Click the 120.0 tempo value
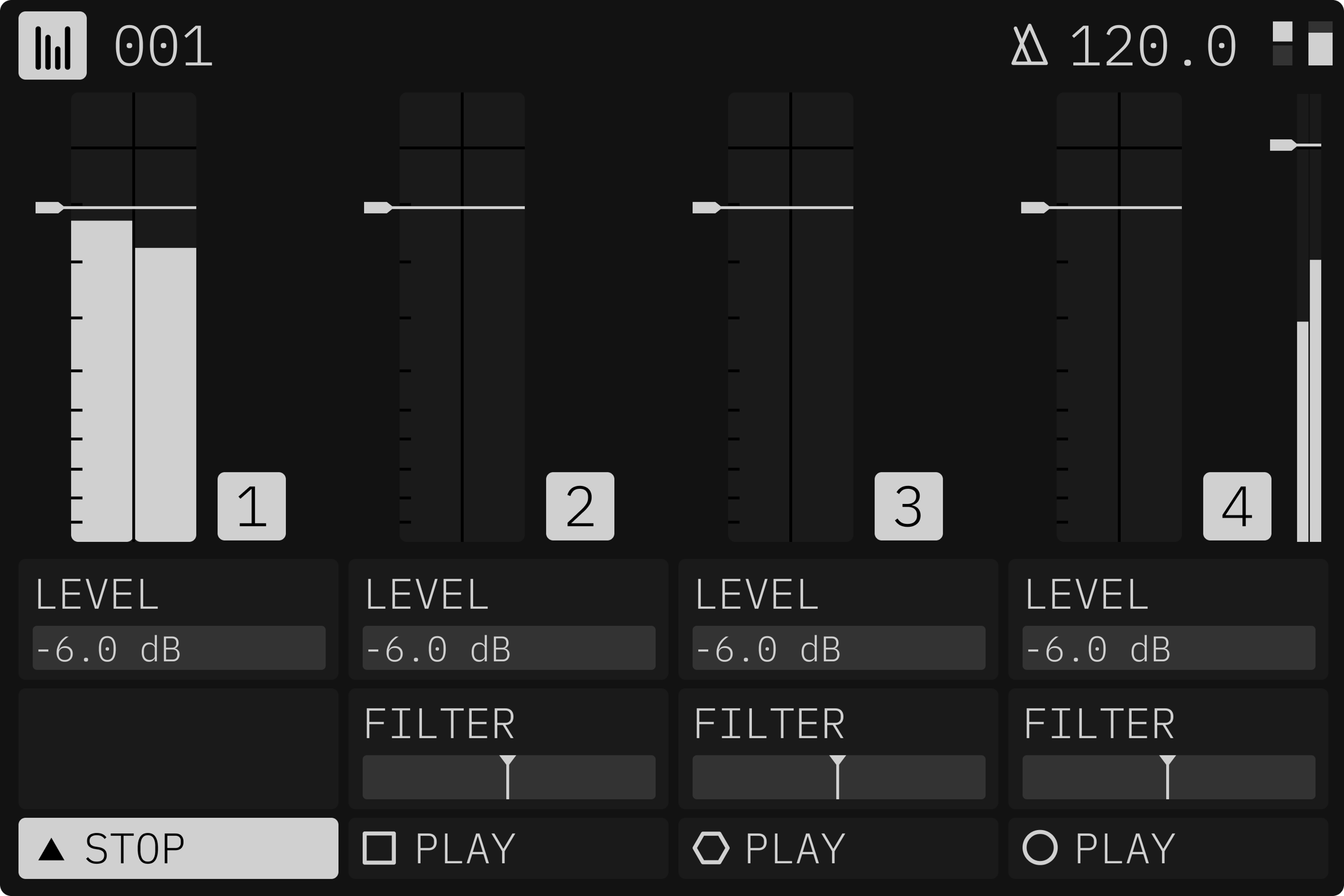Image resolution: width=1344 pixels, height=896 pixels. pyautogui.click(x=1153, y=47)
